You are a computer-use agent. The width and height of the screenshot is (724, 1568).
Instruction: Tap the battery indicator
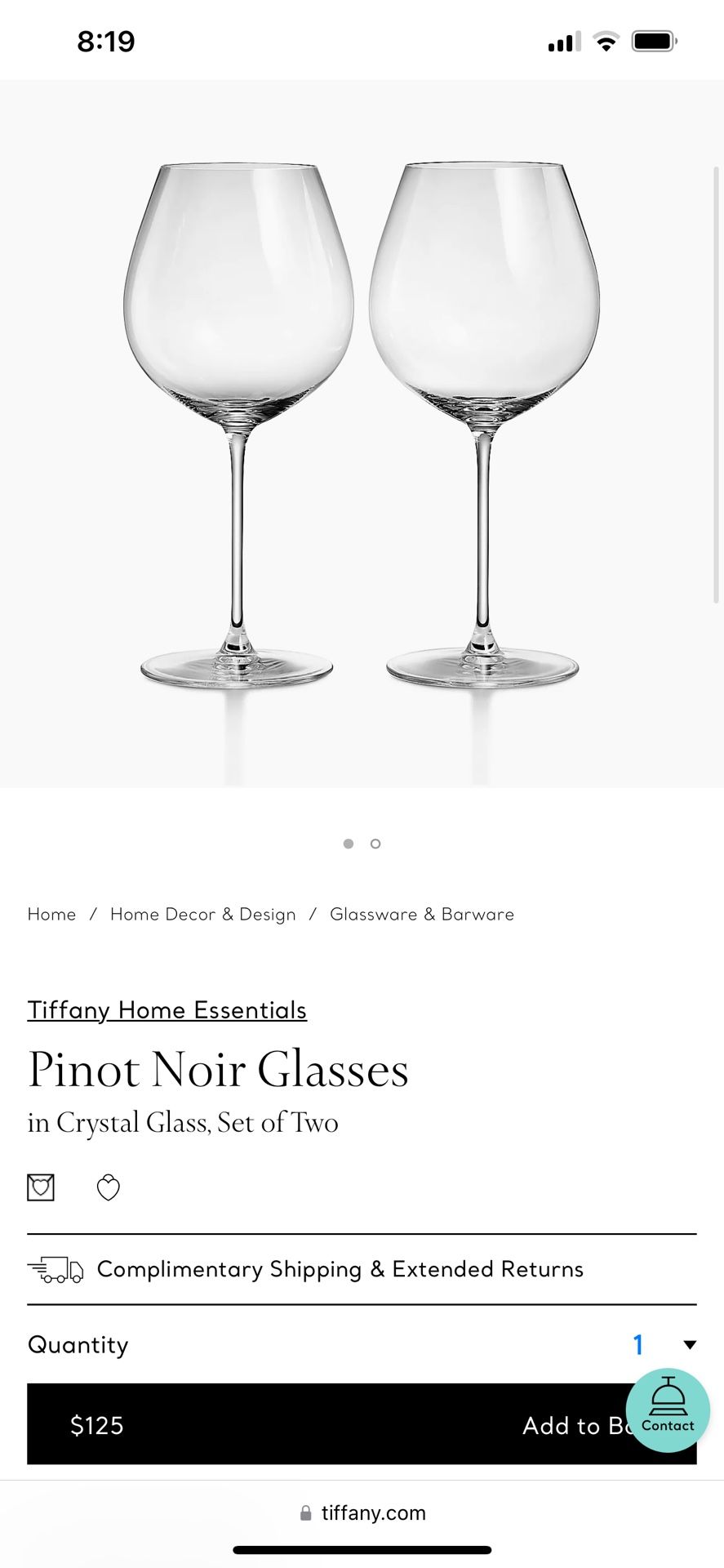(x=653, y=40)
